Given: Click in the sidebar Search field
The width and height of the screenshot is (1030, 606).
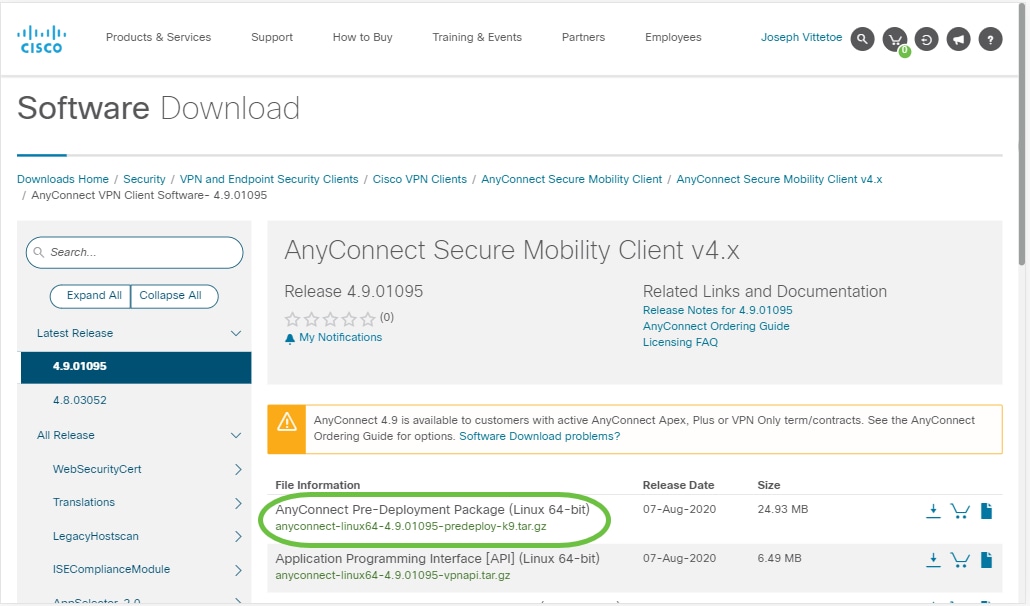Looking at the screenshot, I should (x=135, y=253).
